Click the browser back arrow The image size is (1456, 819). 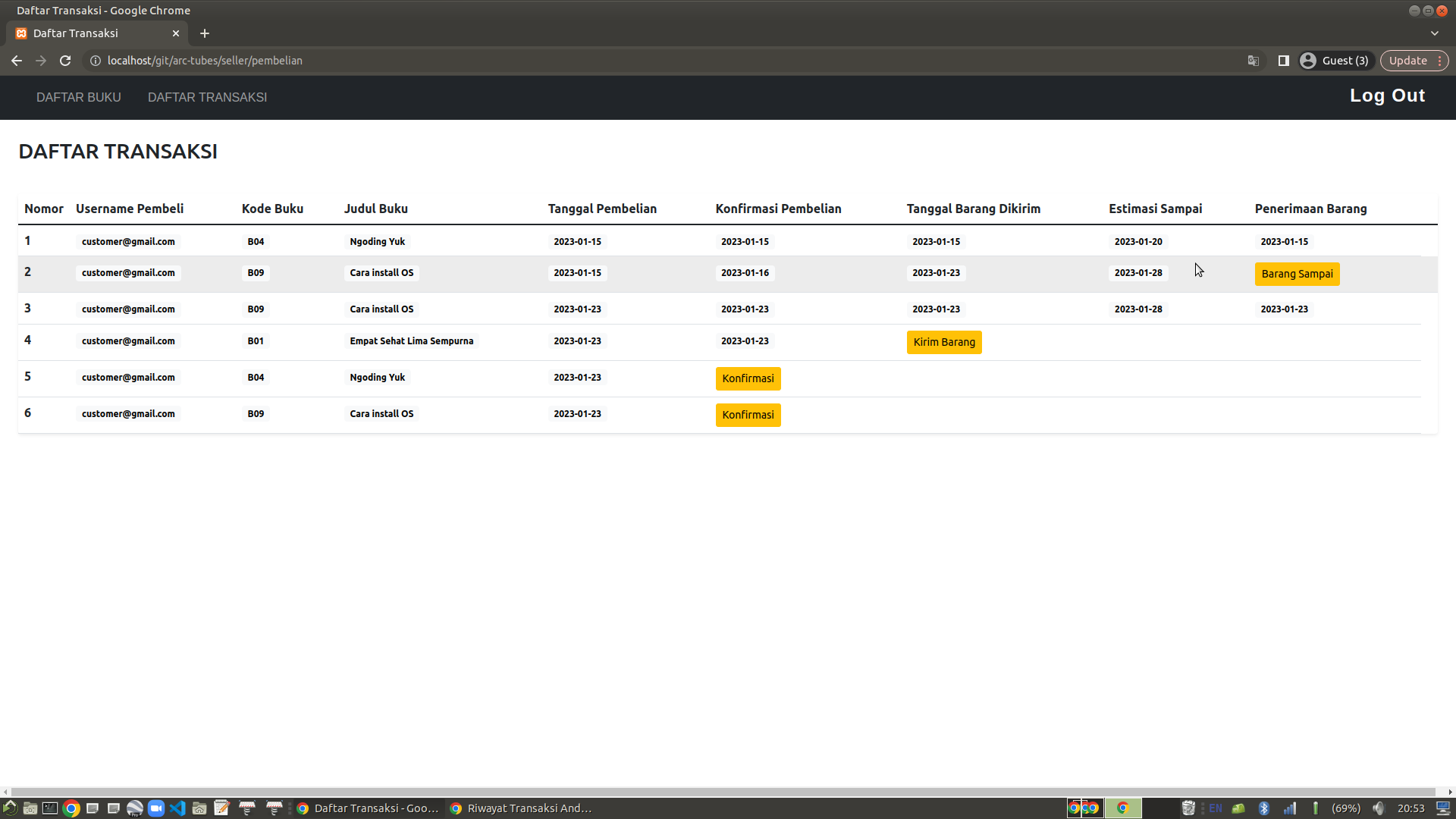17,61
